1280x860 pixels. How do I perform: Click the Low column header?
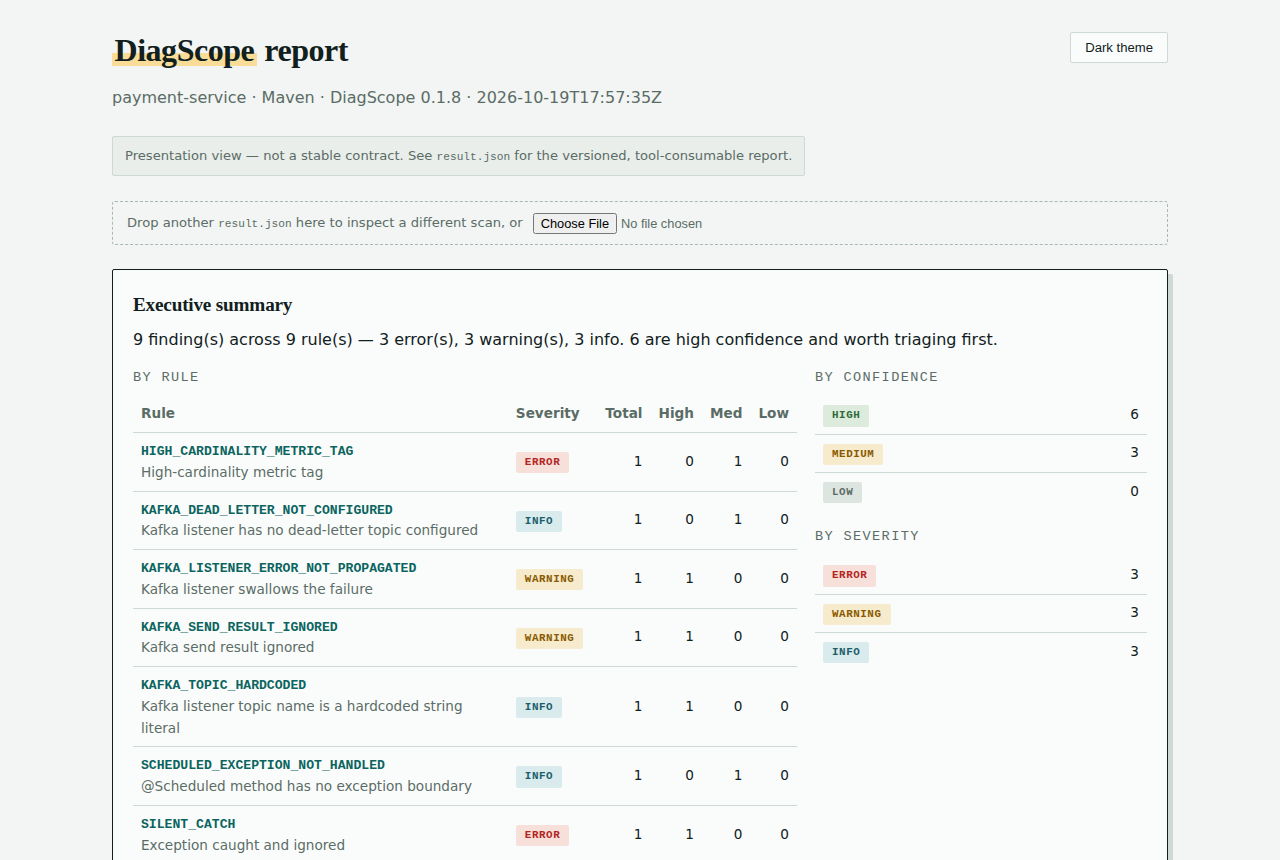pyautogui.click(x=774, y=413)
